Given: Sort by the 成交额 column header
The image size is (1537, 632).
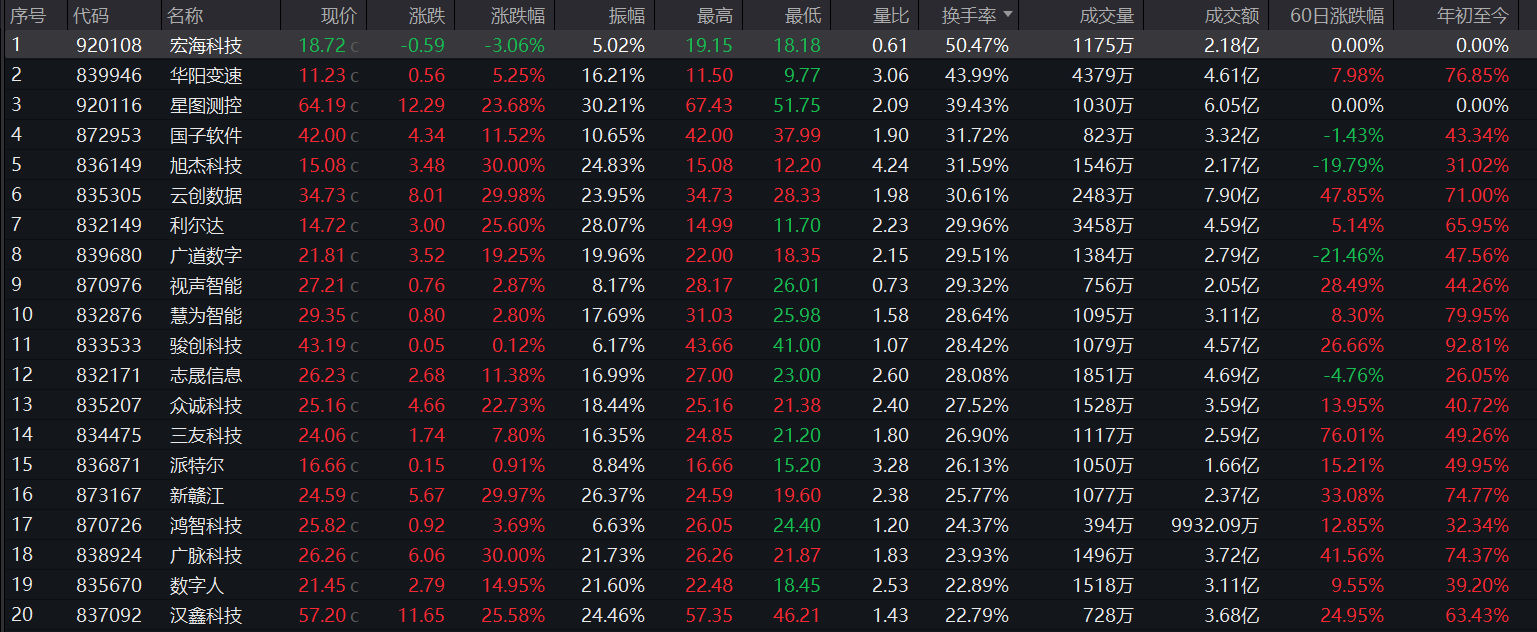Looking at the screenshot, I should coord(1232,15).
